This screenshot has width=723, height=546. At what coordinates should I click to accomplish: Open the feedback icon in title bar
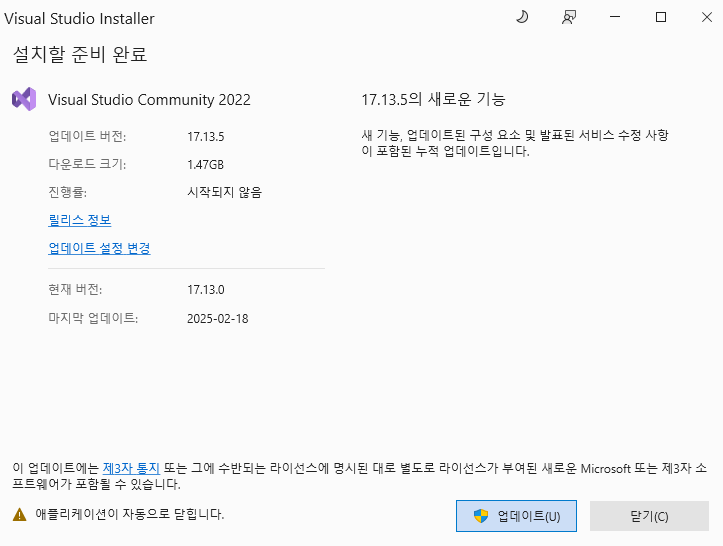coord(569,18)
